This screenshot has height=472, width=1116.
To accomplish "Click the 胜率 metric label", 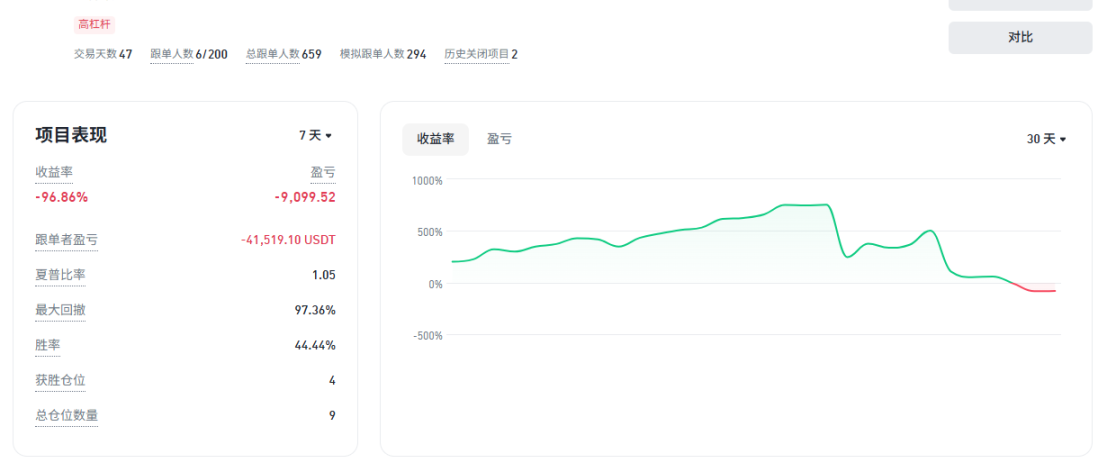I will pos(48,345).
